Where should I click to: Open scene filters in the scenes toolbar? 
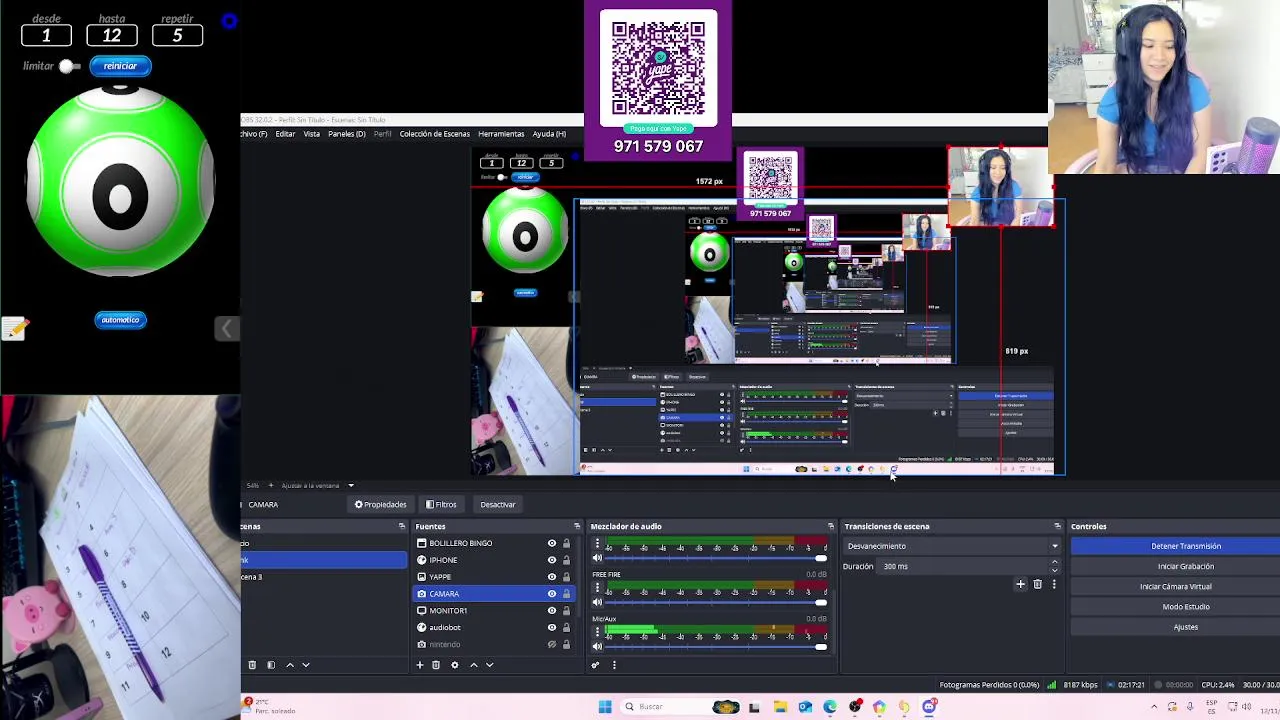coord(270,665)
